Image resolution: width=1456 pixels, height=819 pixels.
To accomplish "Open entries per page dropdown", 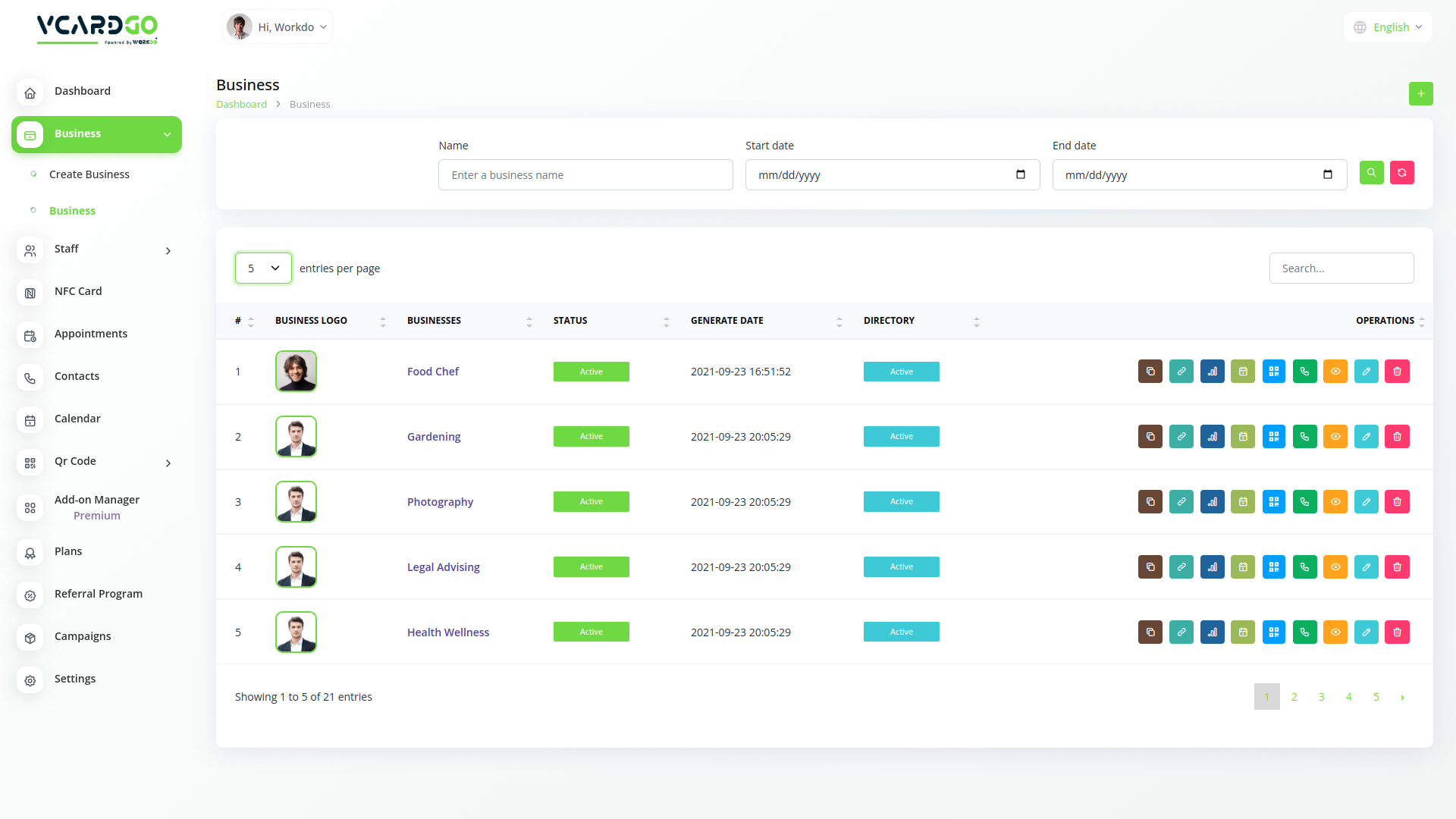I will tap(263, 268).
